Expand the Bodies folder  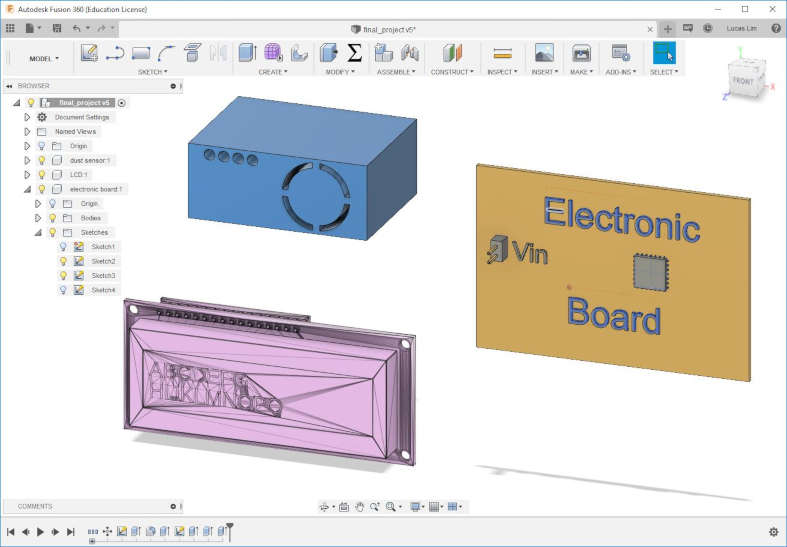(38, 218)
